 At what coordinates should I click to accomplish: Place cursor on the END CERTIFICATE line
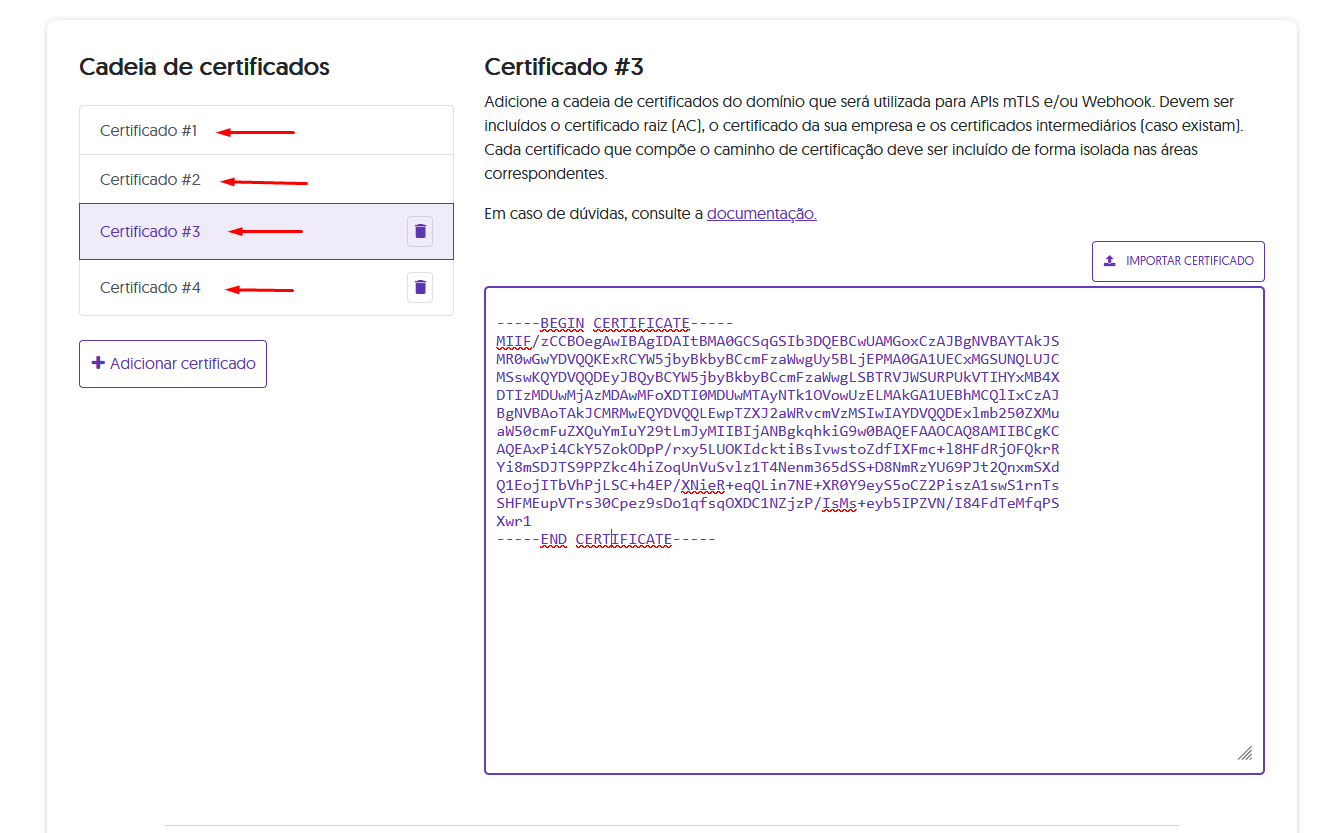[606, 540]
